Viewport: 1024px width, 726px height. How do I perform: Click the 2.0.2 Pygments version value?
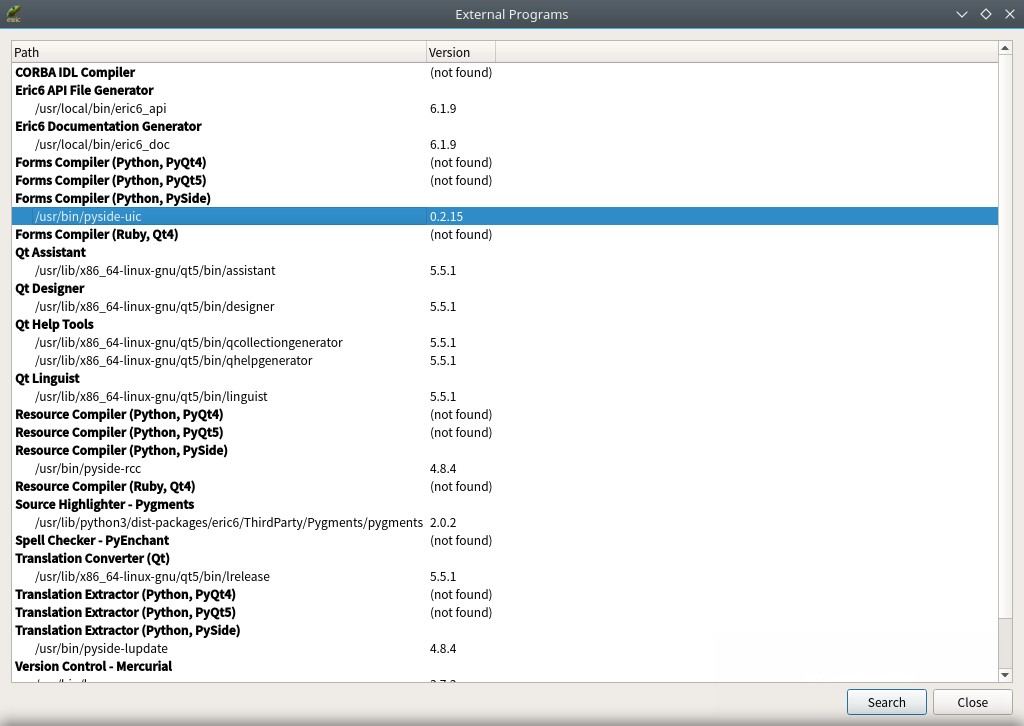(x=443, y=523)
